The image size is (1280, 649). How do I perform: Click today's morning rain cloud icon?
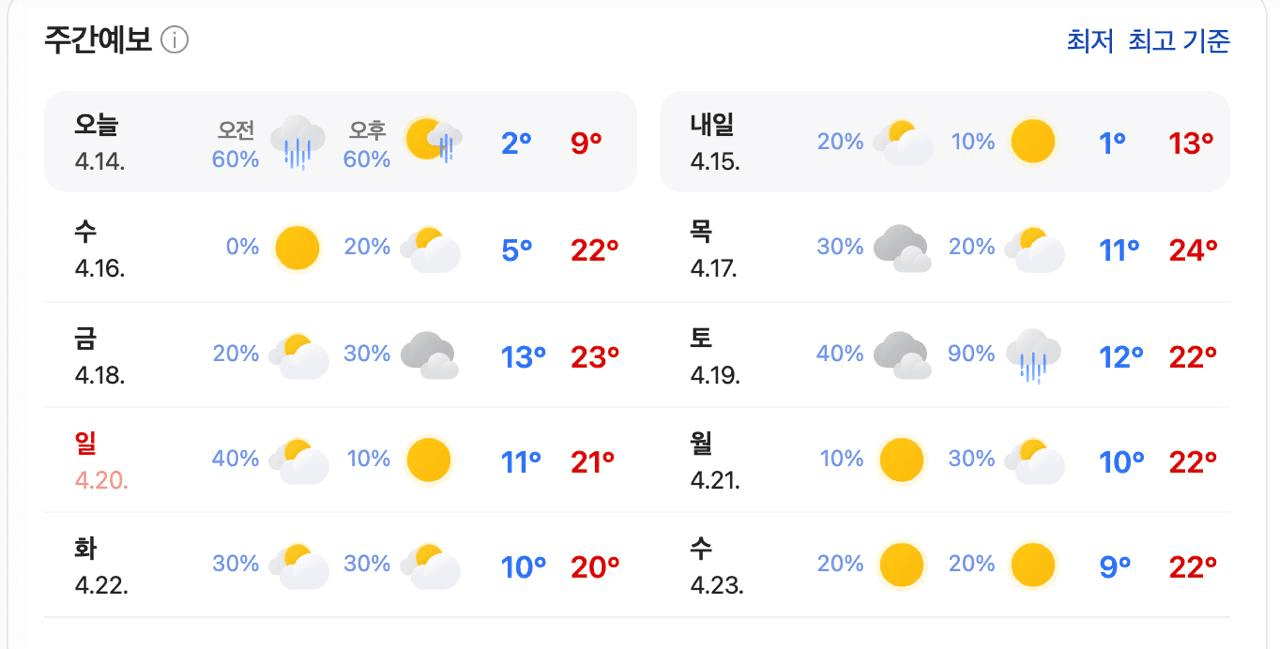pyautogui.click(x=297, y=141)
